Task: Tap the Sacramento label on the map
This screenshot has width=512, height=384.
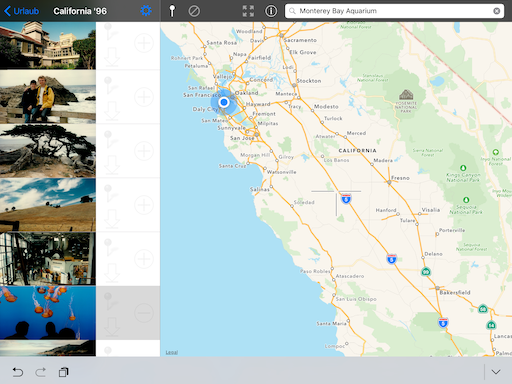Action: 300,40
